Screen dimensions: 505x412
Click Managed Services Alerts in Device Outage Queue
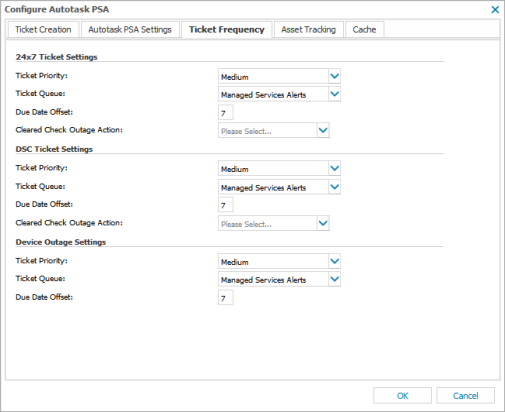pyautogui.click(x=263, y=280)
